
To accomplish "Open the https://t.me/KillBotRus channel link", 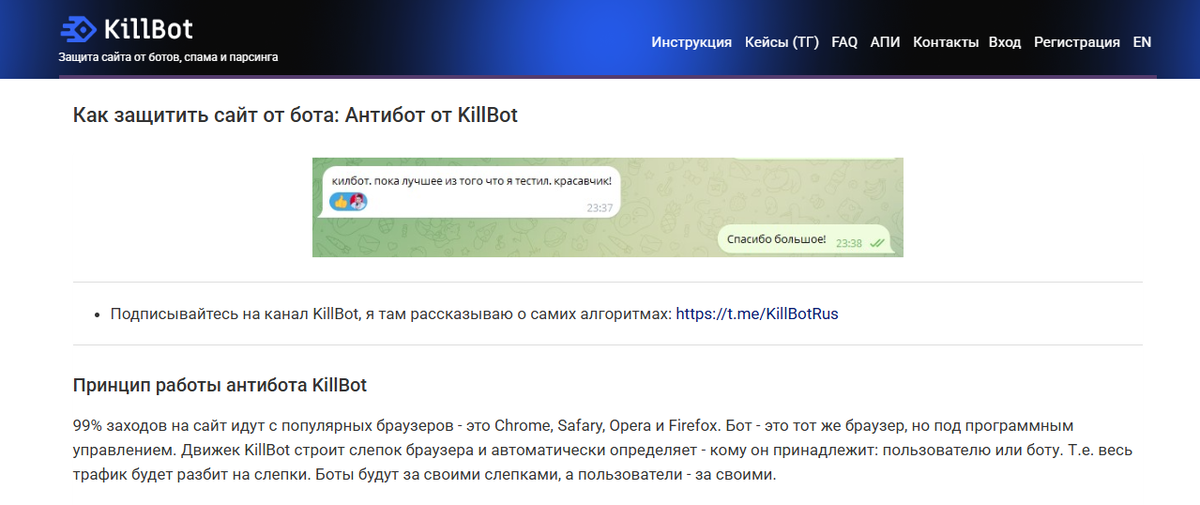I will coord(757,314).
